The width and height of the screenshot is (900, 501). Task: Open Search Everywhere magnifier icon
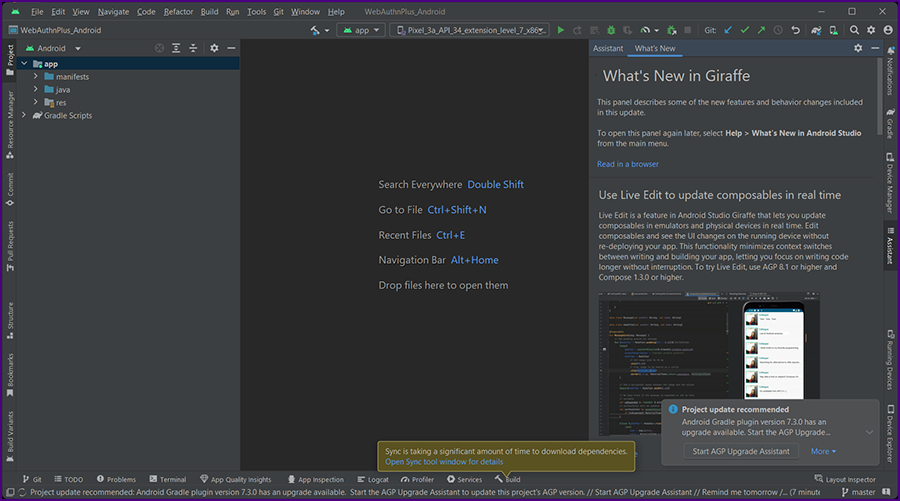pyautogui.click(x=853, y=30)
